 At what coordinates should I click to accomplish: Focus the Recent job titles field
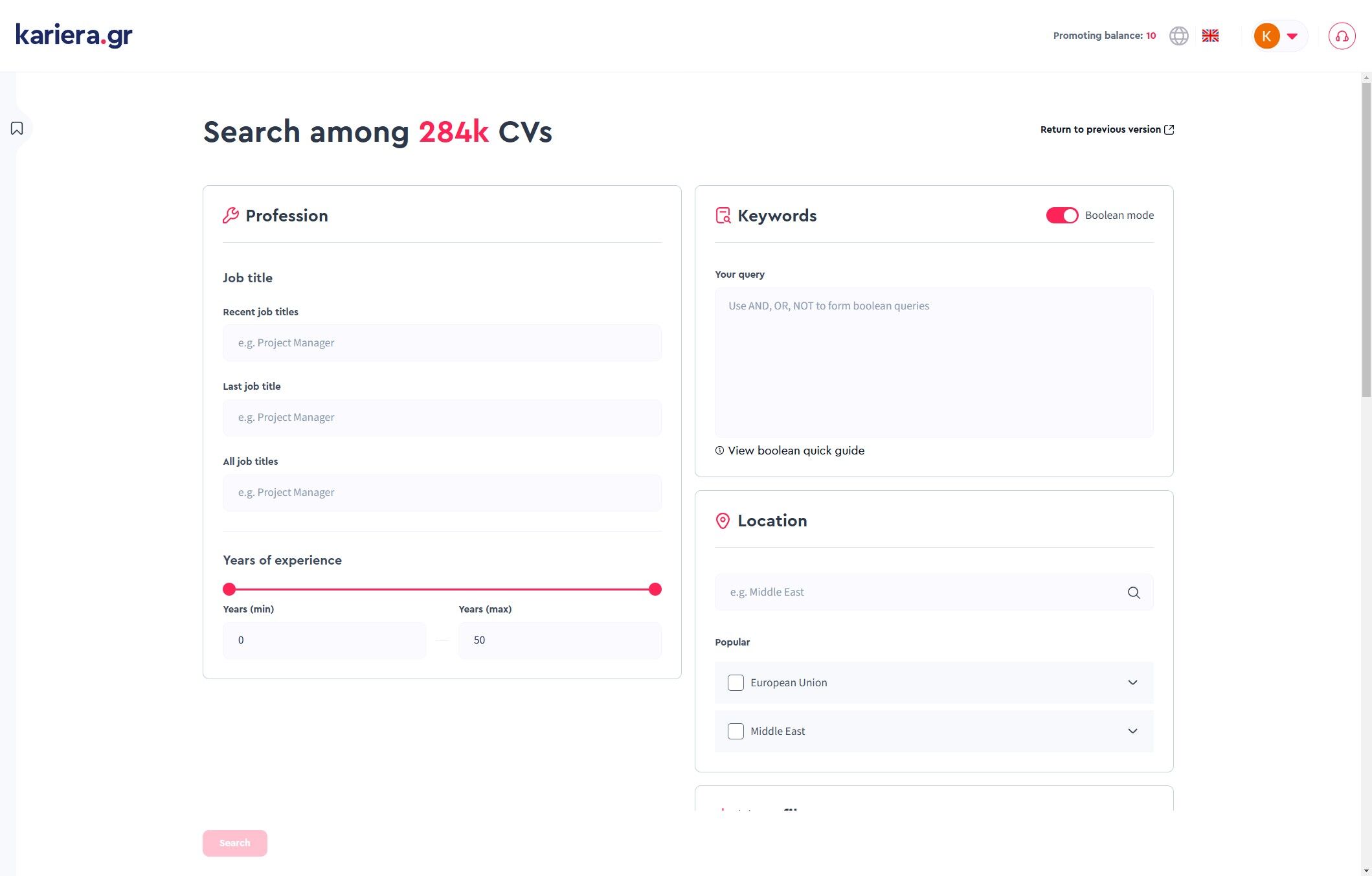pyautogui.click(x=442, y=343)
